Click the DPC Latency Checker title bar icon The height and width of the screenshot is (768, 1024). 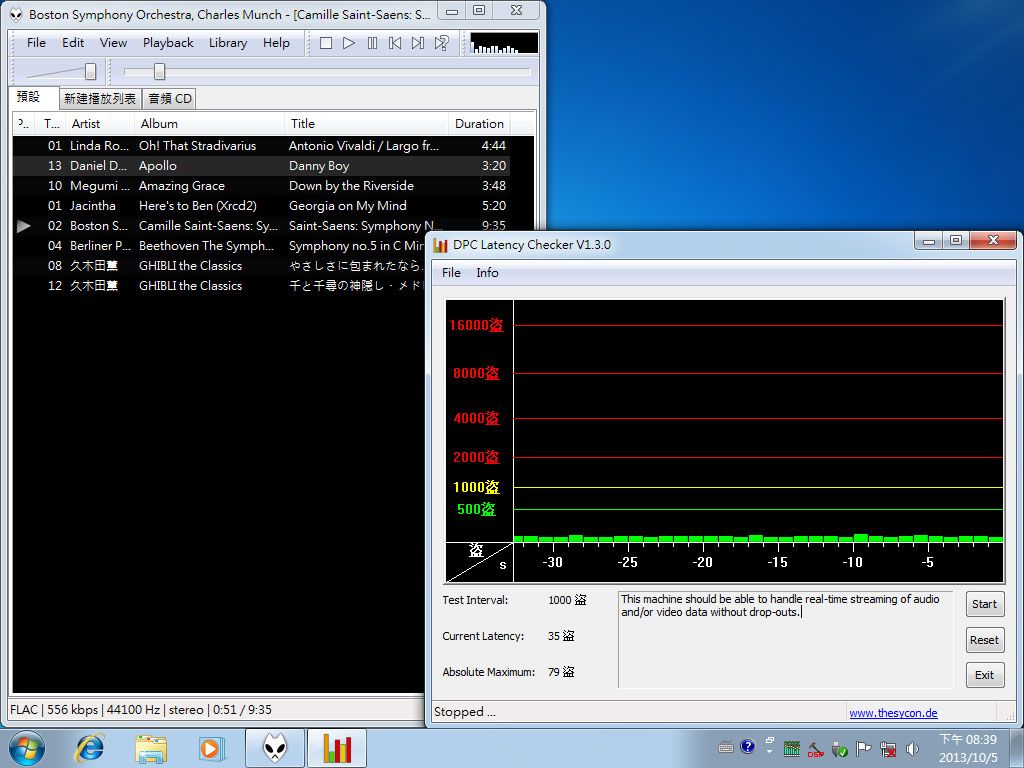pyautogui.click(x=441, y=245)
